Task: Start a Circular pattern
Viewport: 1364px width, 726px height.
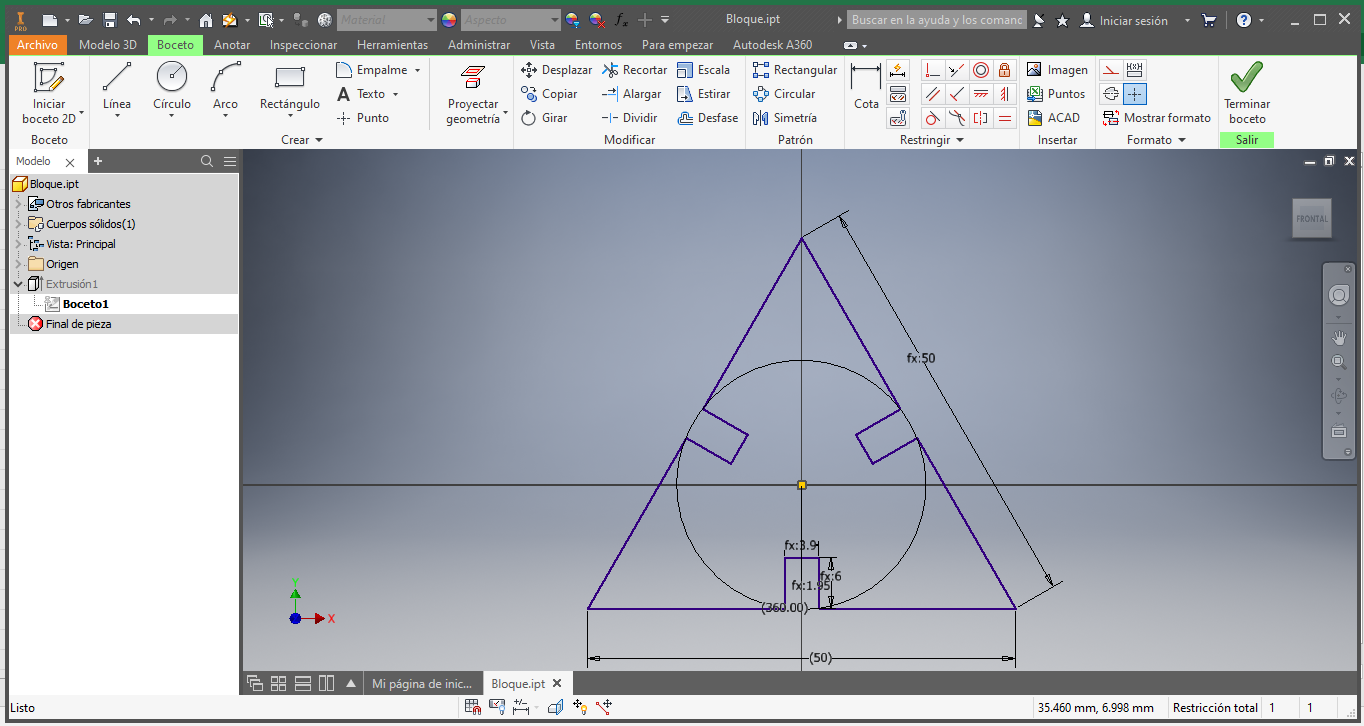Action: point(784,94)
